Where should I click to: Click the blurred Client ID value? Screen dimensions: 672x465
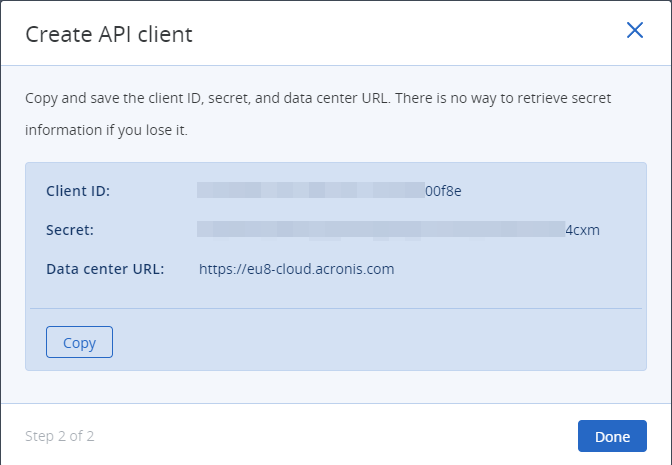coord(310,191)
